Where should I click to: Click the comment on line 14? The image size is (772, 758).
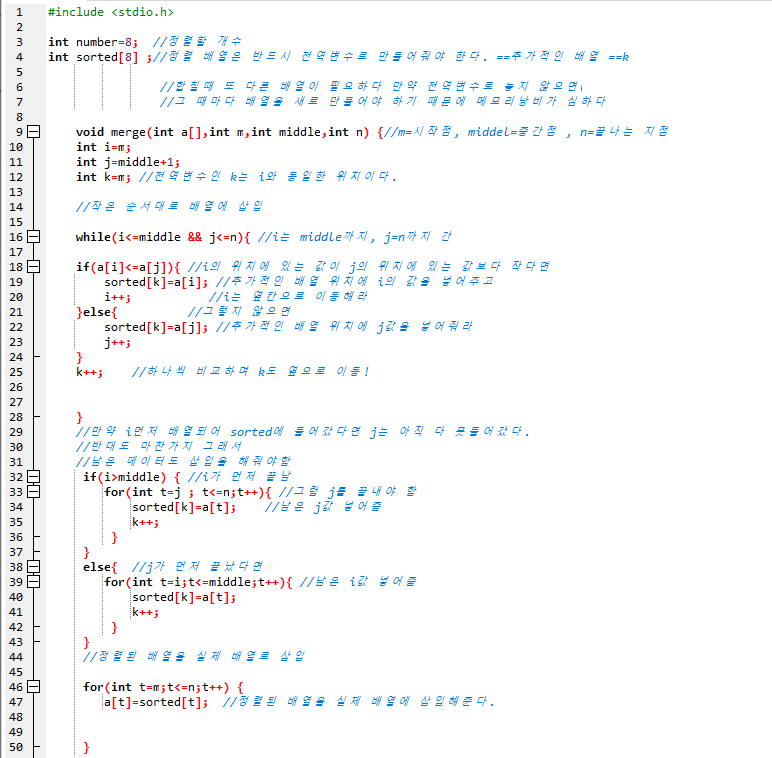(x=169, y=206)
